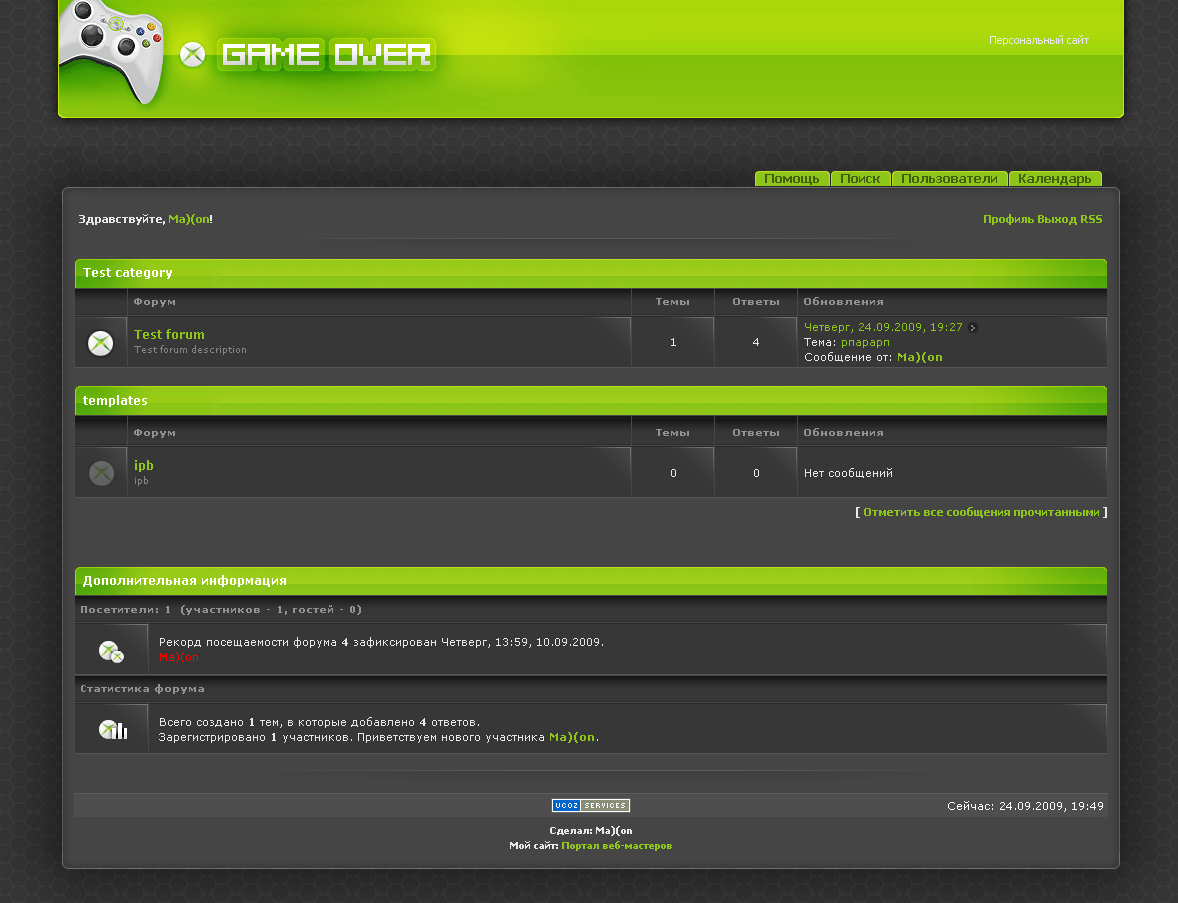
Task: Click newest member Ma)(on link
Action: pos(572,738)
